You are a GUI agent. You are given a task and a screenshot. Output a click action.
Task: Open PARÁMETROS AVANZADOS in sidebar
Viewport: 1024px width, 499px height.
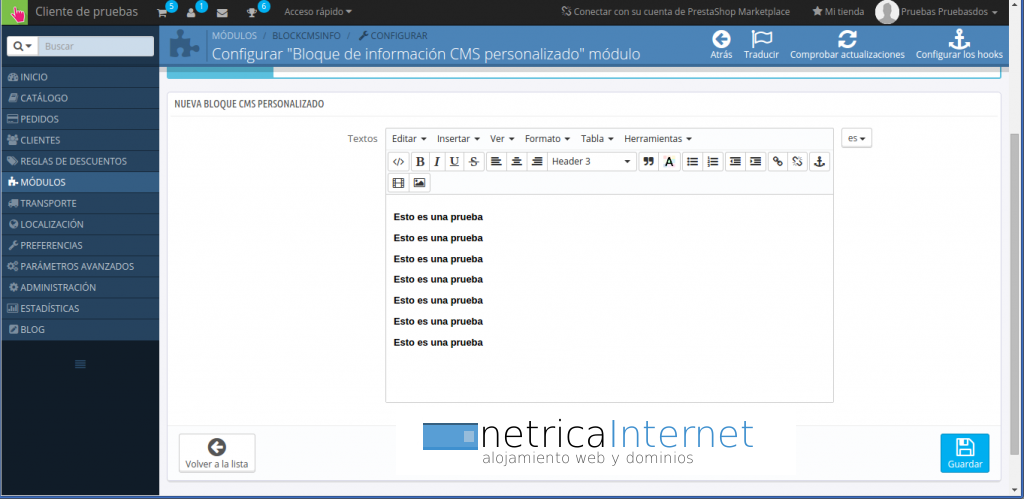pos(80,266)
